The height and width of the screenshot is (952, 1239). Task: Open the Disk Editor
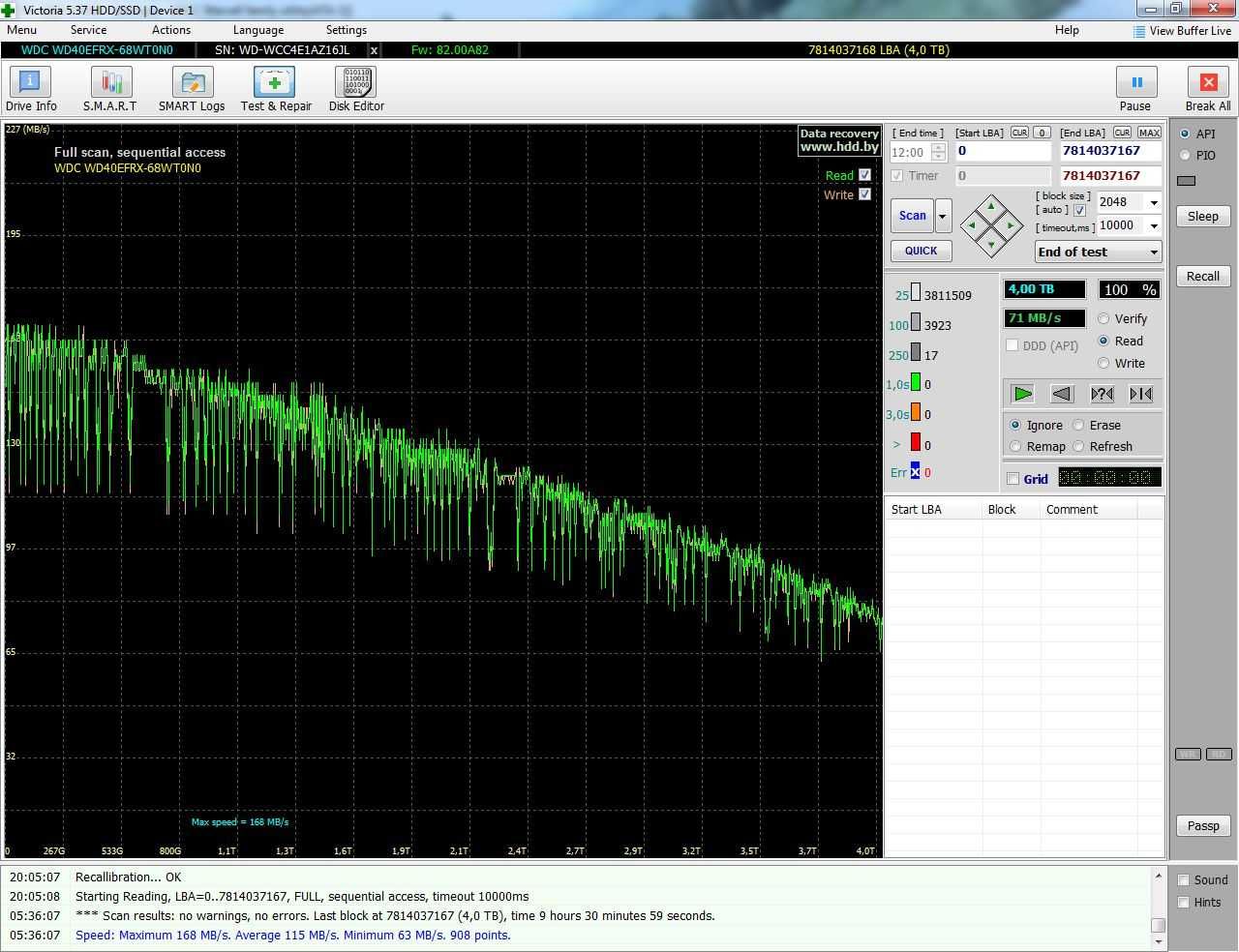[x=356, y=90]
